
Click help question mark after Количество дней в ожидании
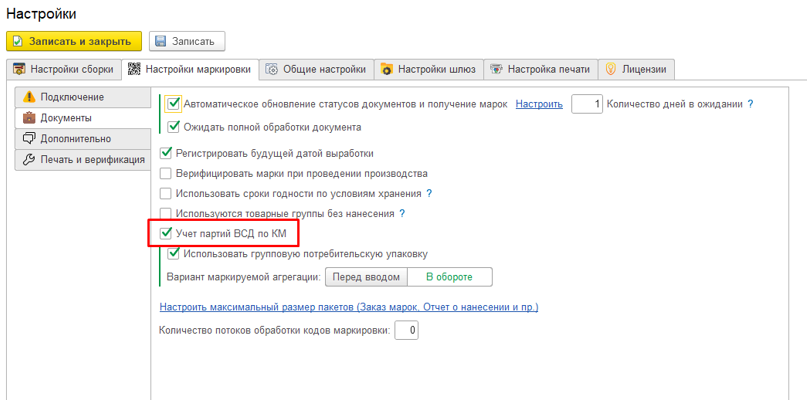(750, 104)
